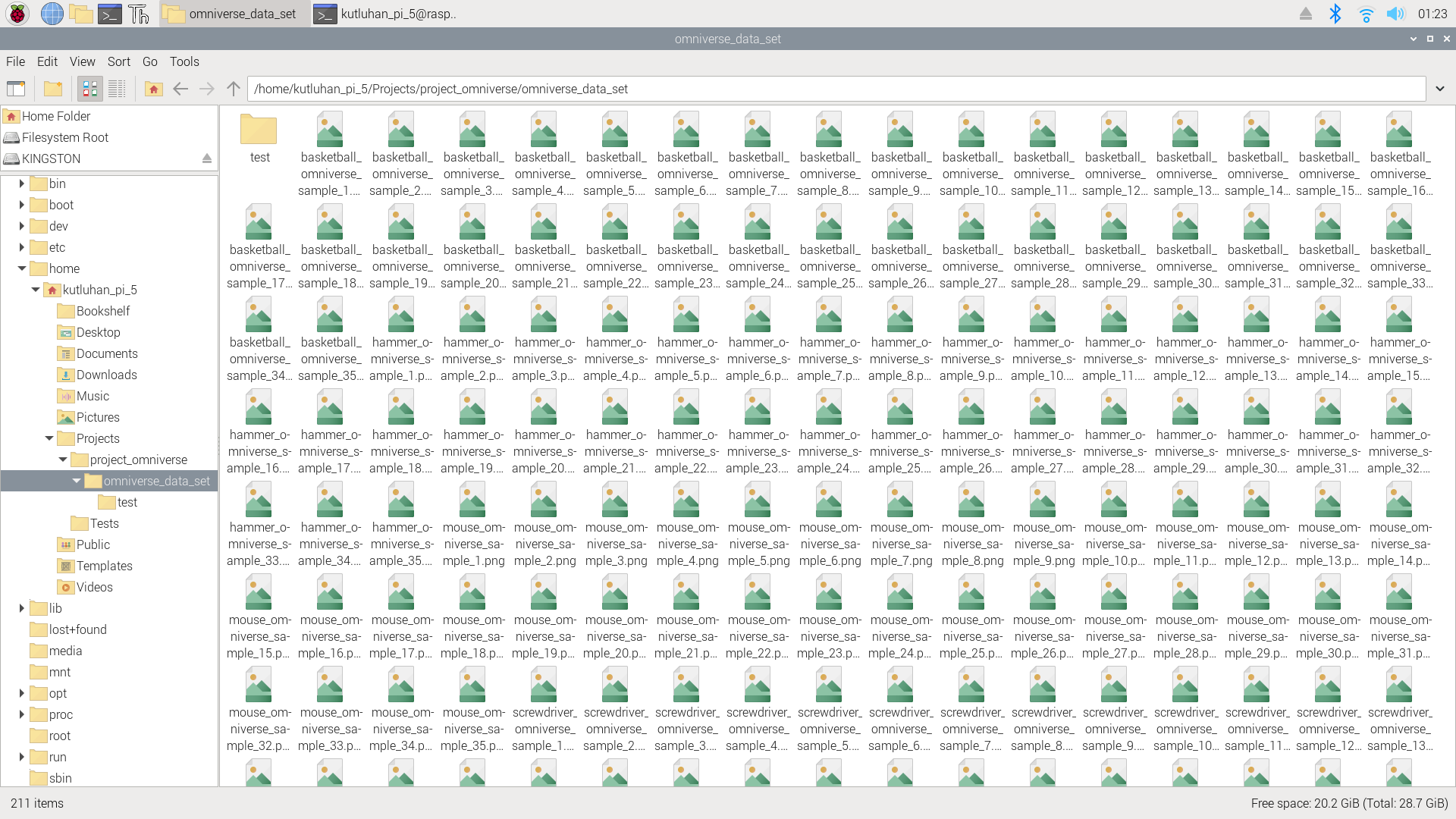The image size is (1456, 819).
Task: Select Bookshelf folder in tree
Action: point(103,311)
